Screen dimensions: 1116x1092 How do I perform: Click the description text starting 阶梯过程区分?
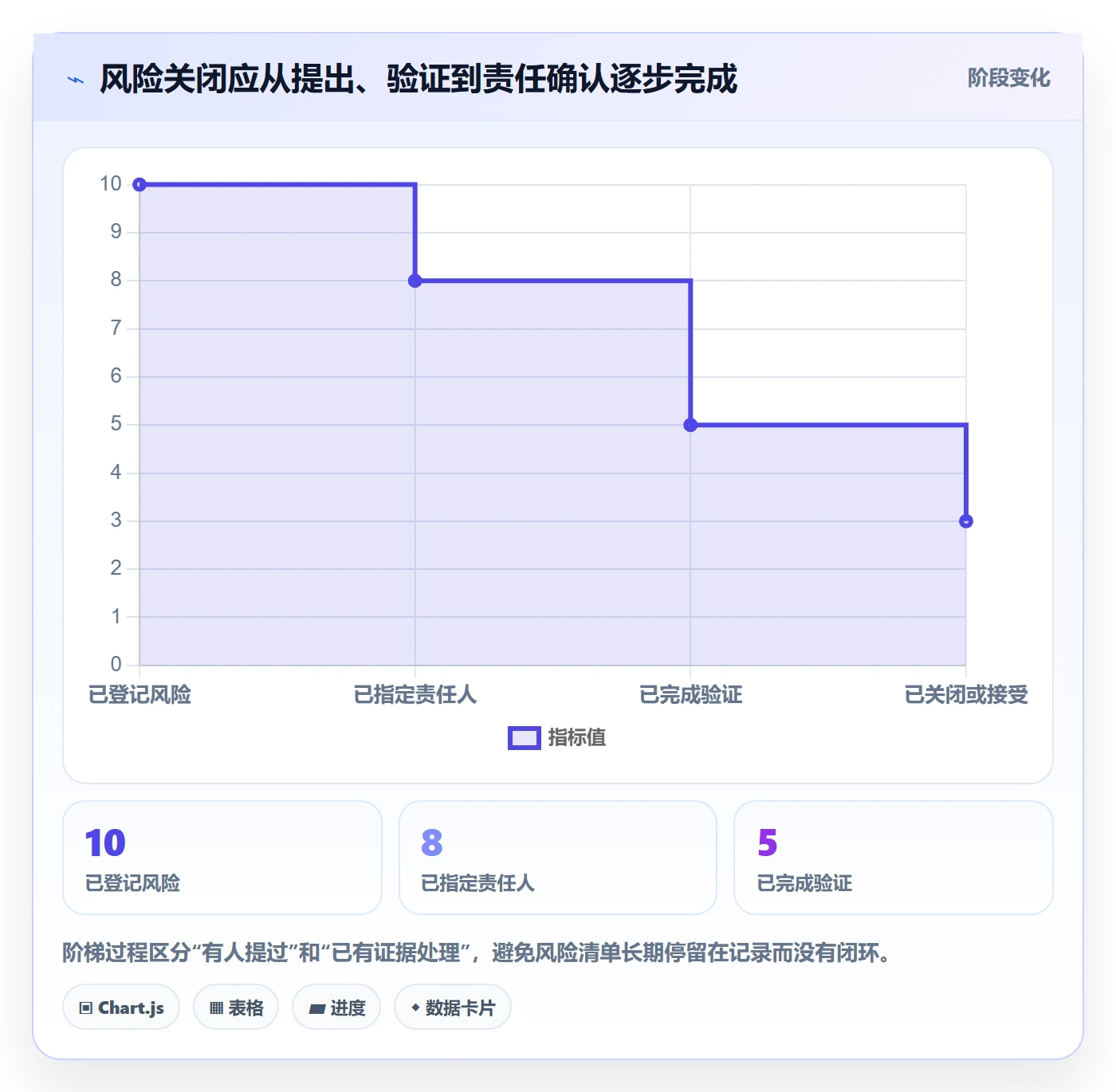(477, 953)
